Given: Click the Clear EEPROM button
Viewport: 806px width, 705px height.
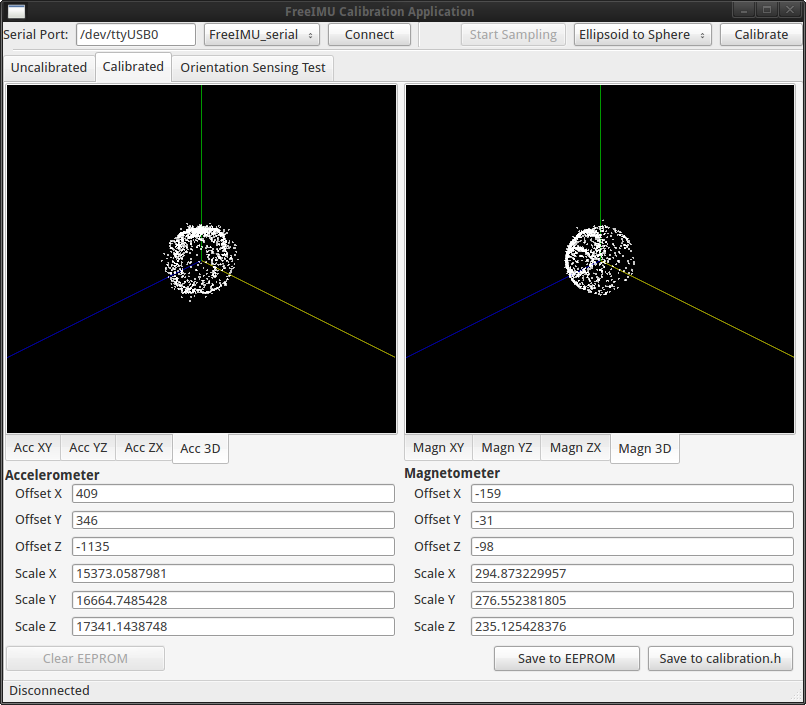Looking at the screenshot, I should (85, 658).
